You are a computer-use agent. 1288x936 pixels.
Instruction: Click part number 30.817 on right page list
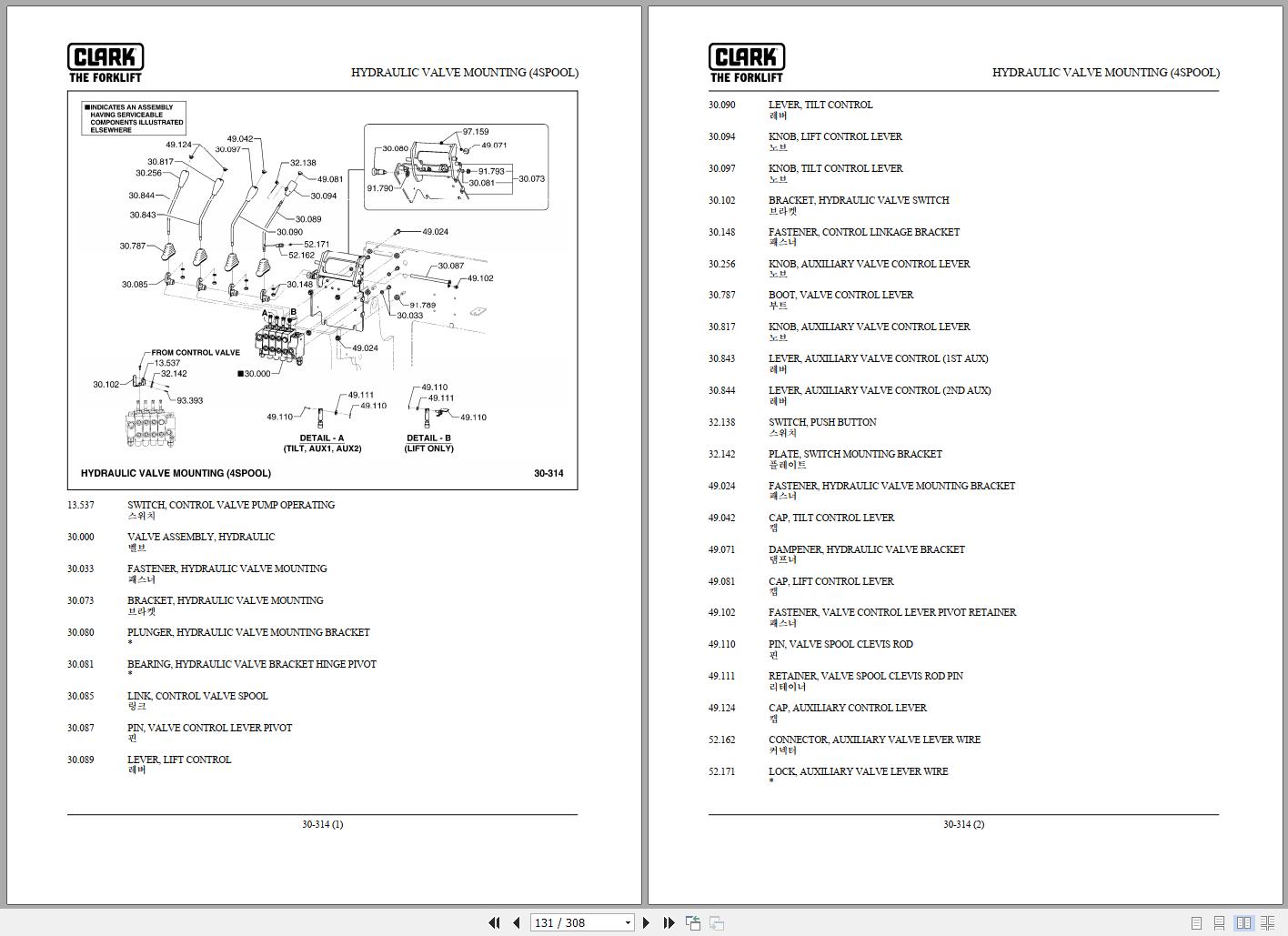click(722, 327)
